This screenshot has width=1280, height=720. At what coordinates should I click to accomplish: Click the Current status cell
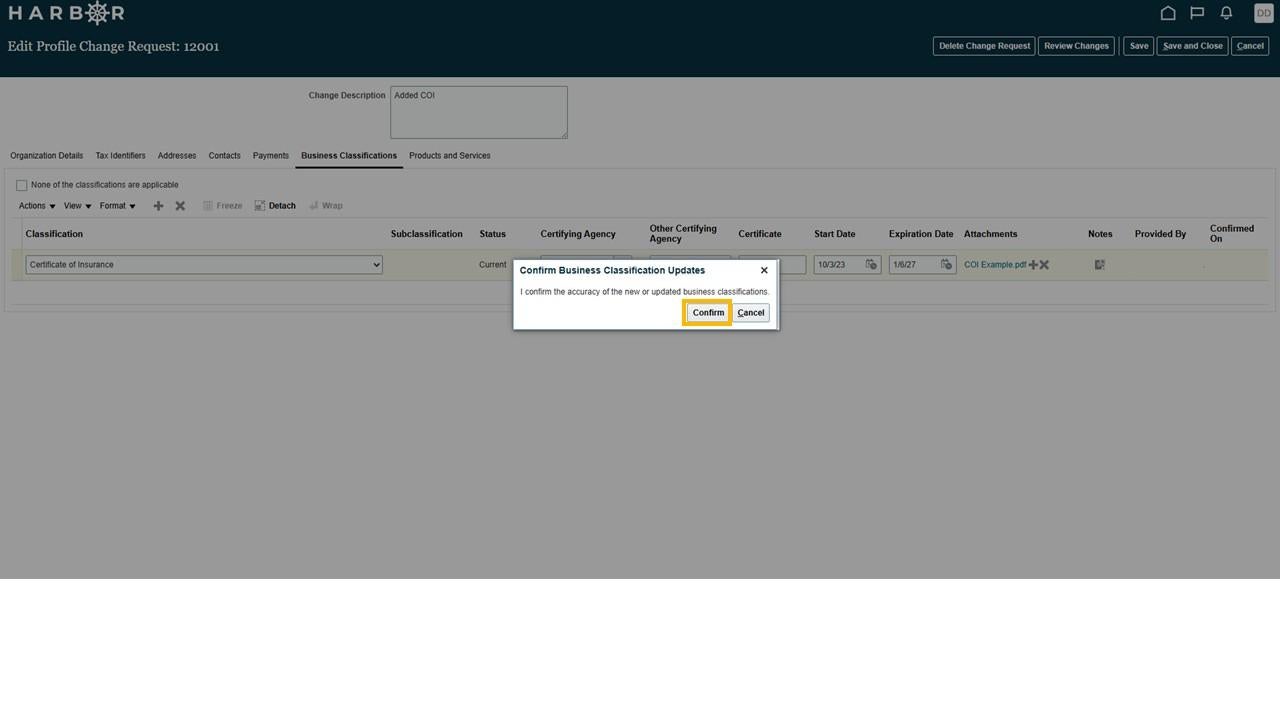click(493, 265)
